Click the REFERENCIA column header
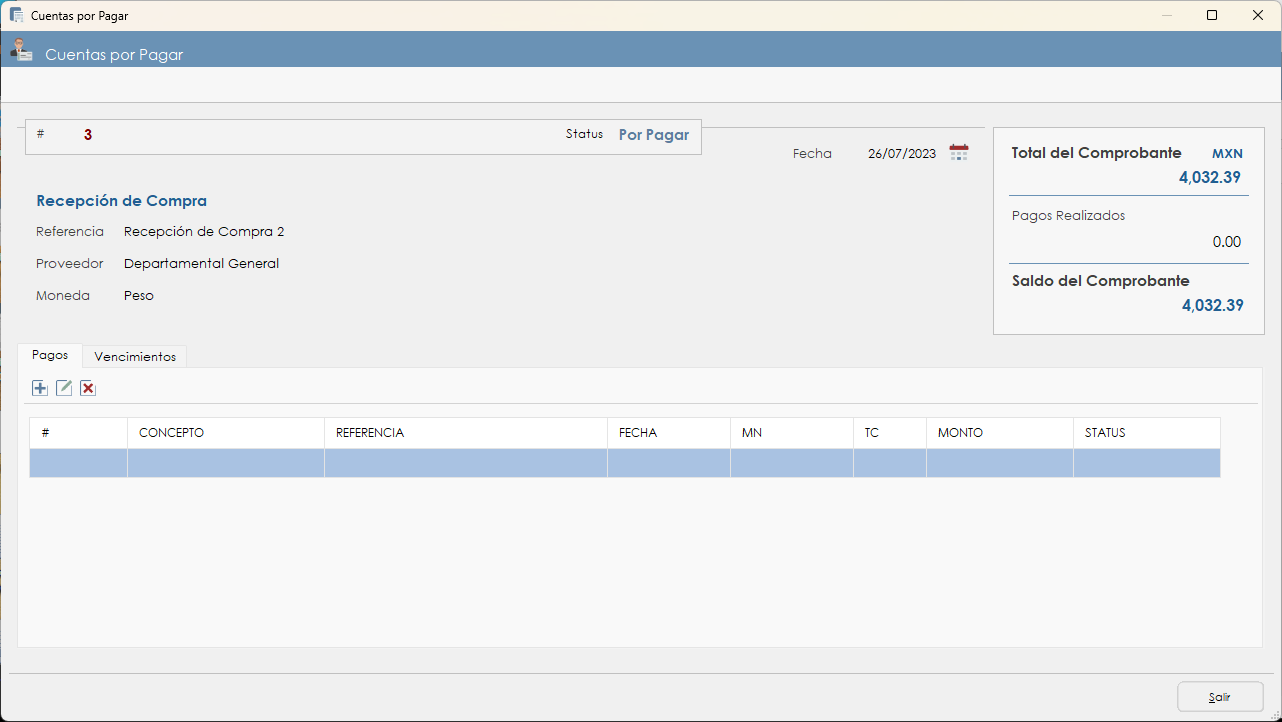 click(465, 433)
